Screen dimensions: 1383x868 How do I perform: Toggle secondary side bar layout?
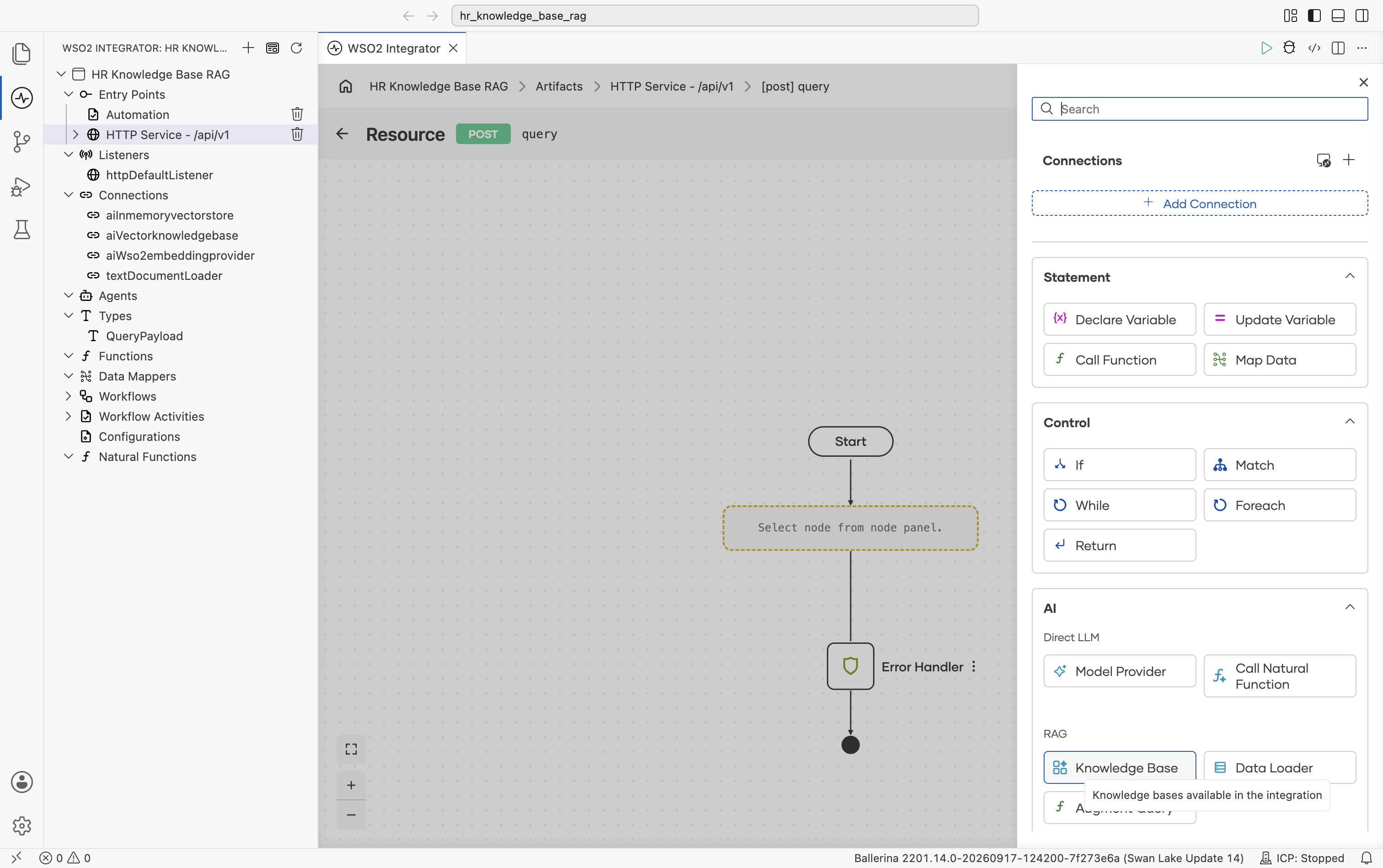tap(1362, 16)
